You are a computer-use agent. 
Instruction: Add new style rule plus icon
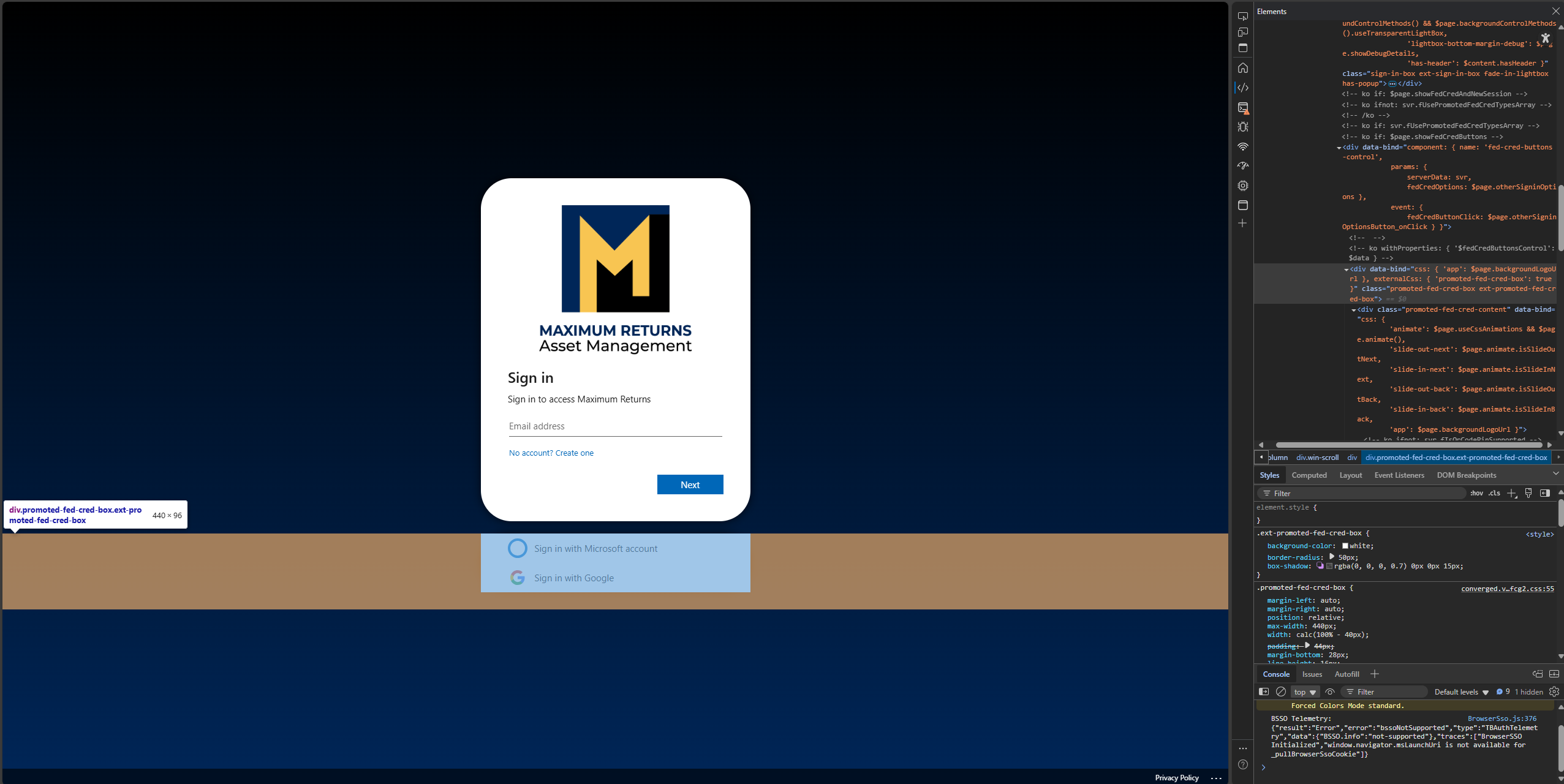click(x=1511, y=493)
